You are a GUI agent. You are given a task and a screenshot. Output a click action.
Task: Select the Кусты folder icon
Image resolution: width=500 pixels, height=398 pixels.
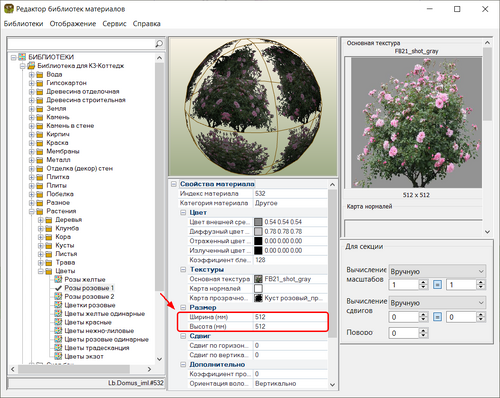pos(49,246)
